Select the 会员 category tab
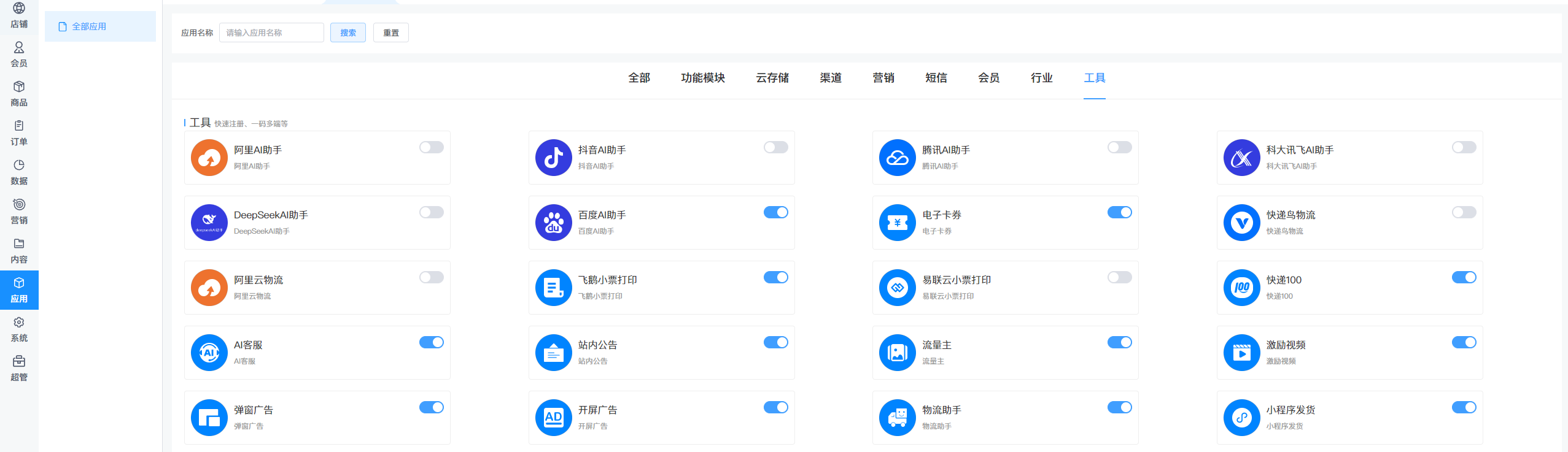Screen dimensions: 1568x452 coord(989,78)
